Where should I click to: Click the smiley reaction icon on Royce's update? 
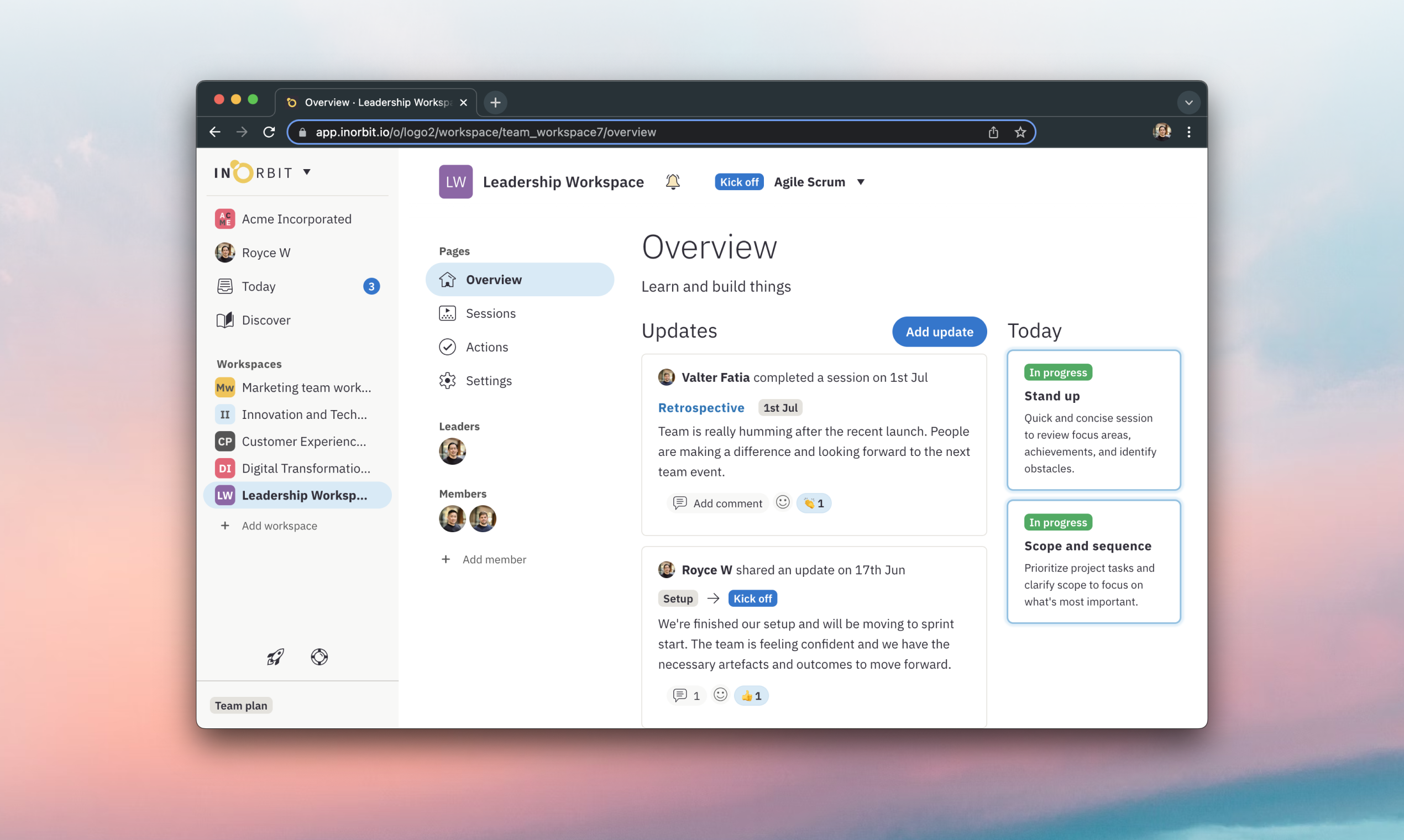click(x=720, y=695)
